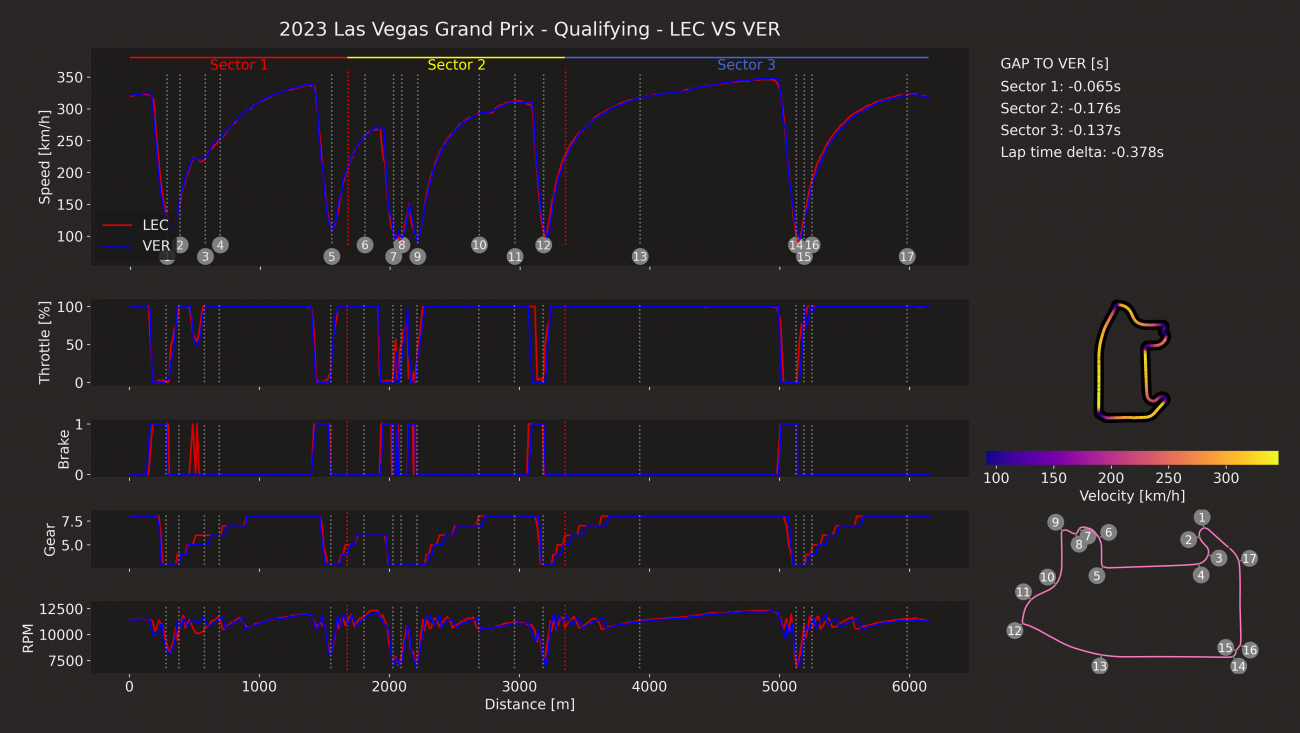The height and width of the screenshot is (733, 1300).
Task: Select the LEC legend entry
Action: (135, 225)
